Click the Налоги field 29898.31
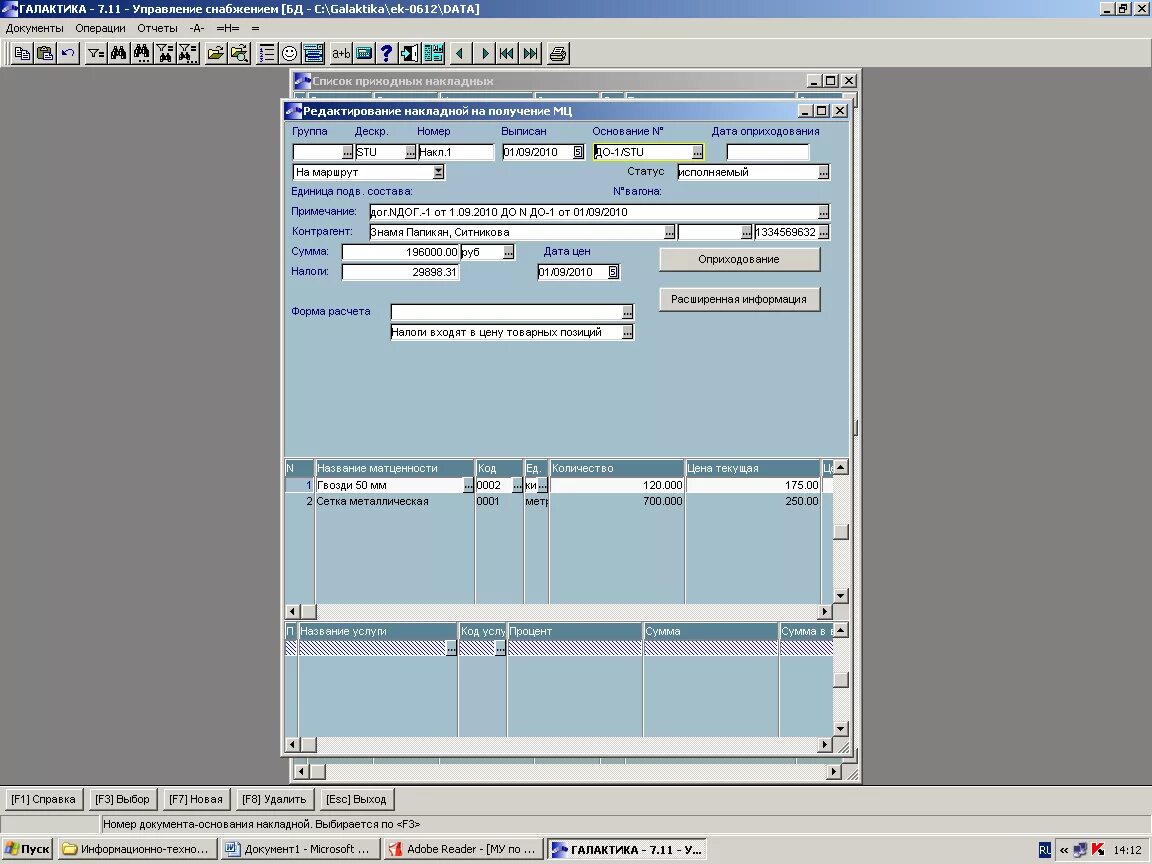Viewport: 1152px width, 864px height. [400, 272]
